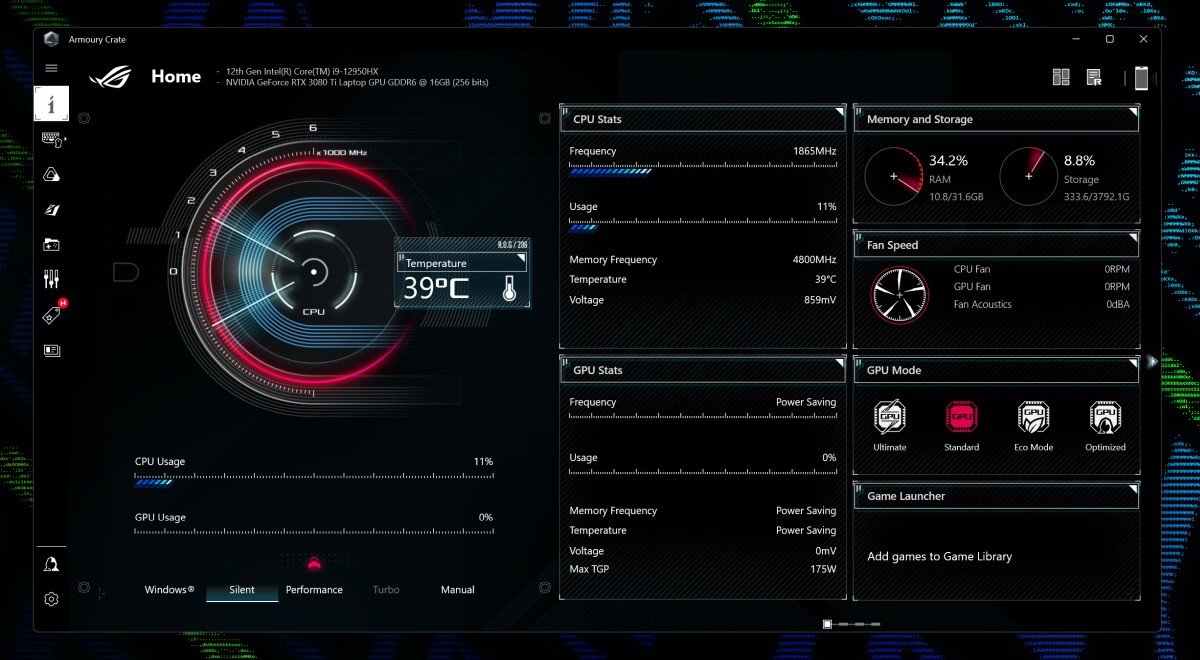Screen dimensions: 1200x660
Task: Open Featured deals tag icon
Action: [x=52, y=315]
